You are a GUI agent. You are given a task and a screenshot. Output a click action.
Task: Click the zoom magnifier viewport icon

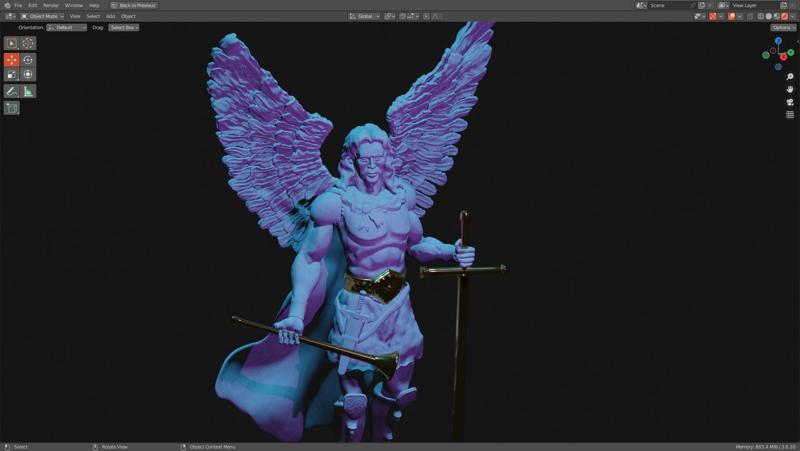tap(790, 77)
